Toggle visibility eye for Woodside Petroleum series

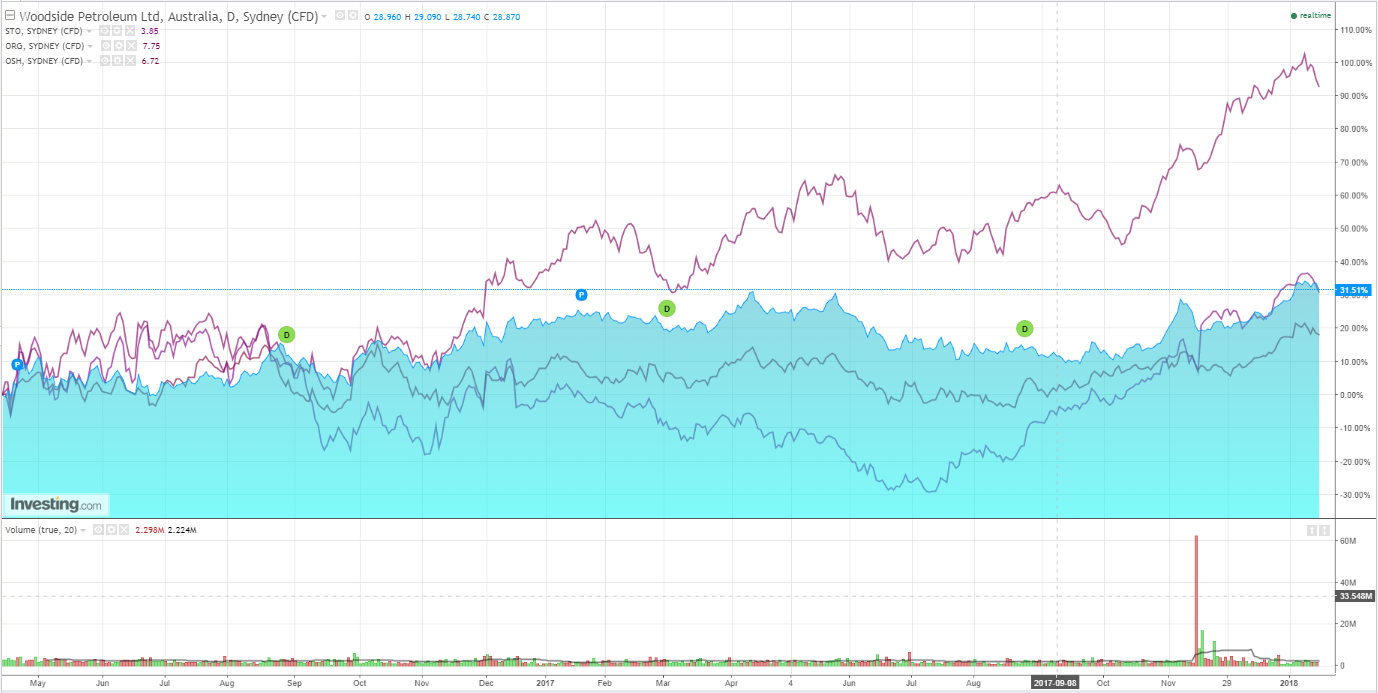coord(339,15)
